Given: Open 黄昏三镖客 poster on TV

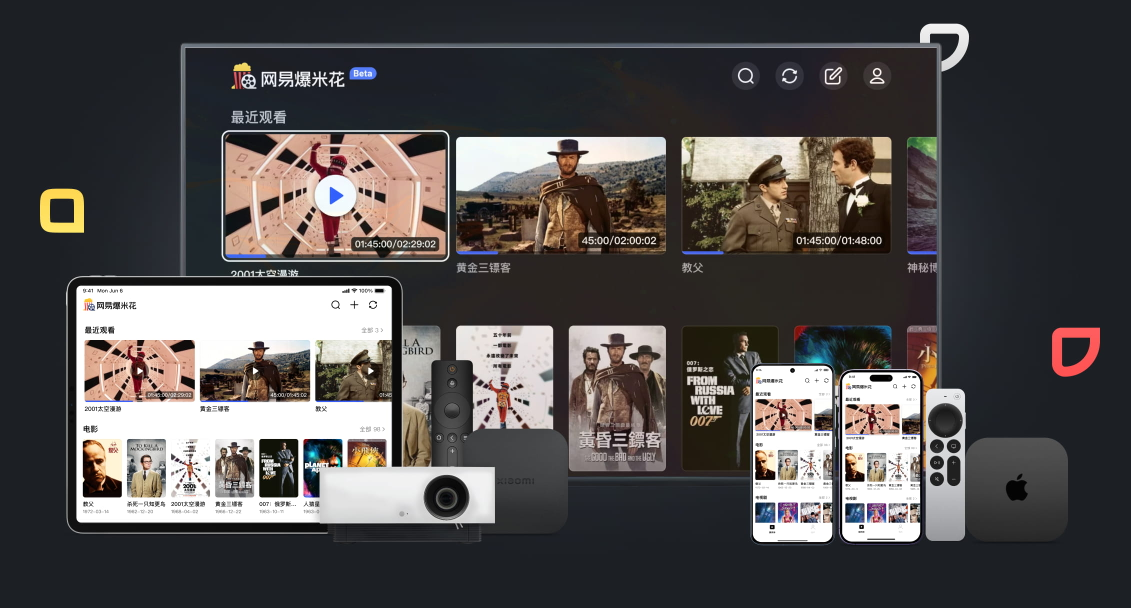Looking at the screenshot, I should [x=617, y=398].
